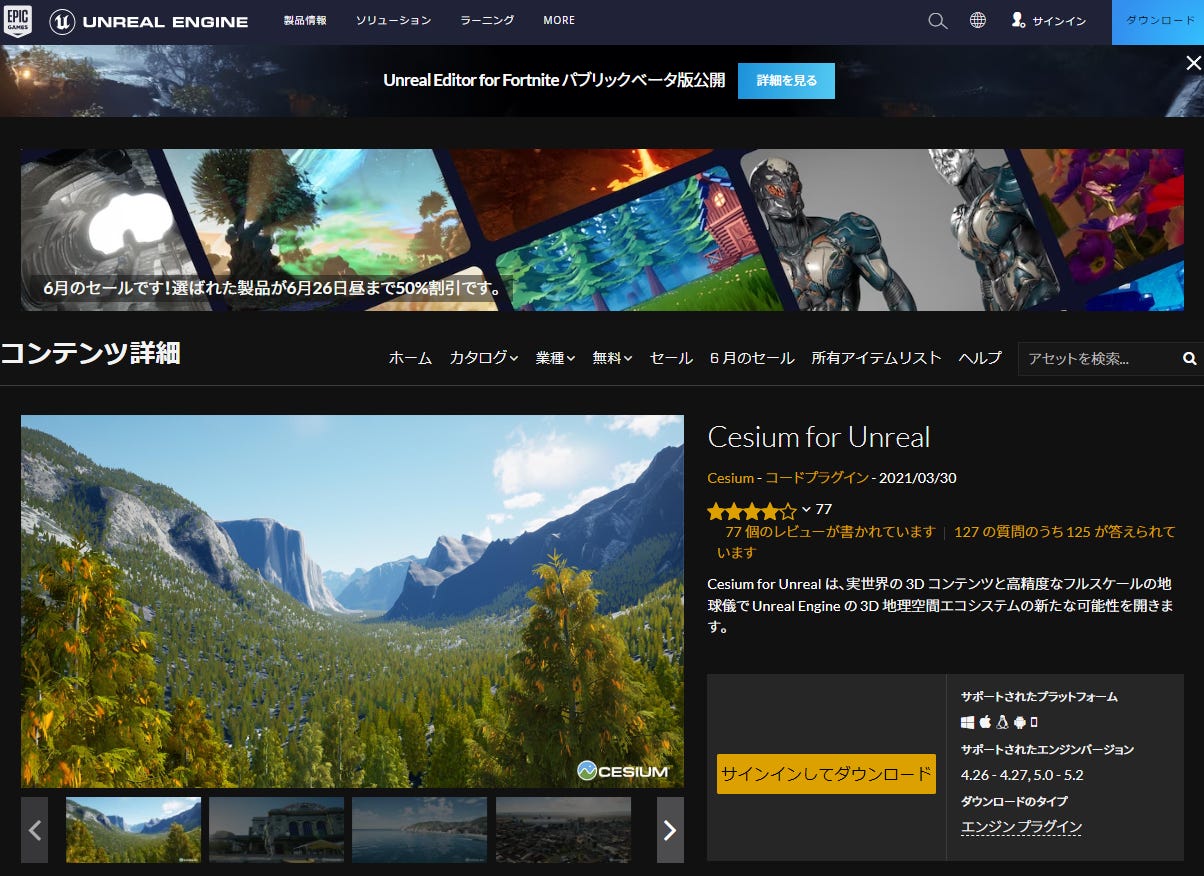Open the site search magnifier icon
1204x876 pixels.
pos(937,21)
